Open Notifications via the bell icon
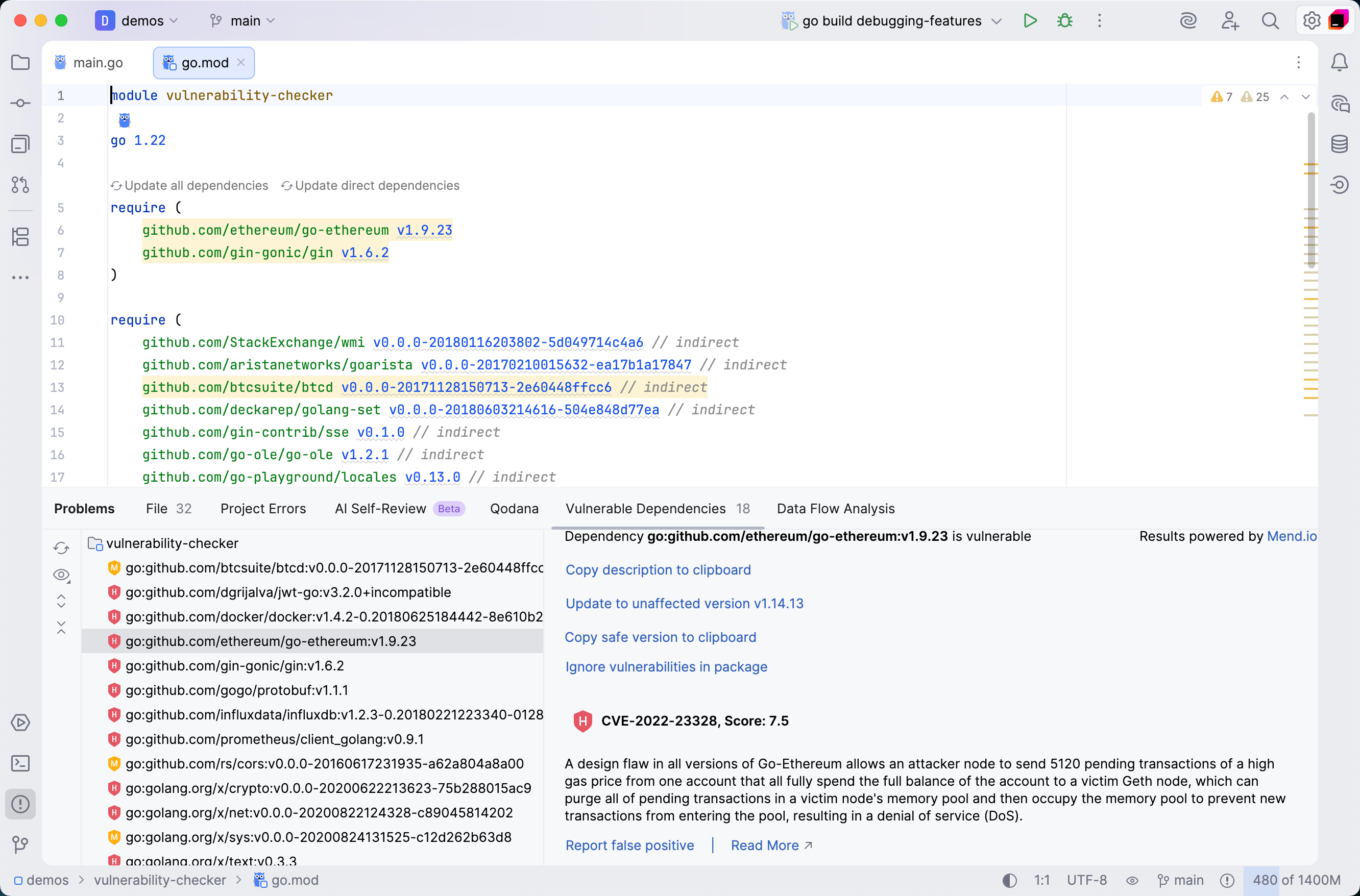1360x896 pixels. click(1340, 62)
